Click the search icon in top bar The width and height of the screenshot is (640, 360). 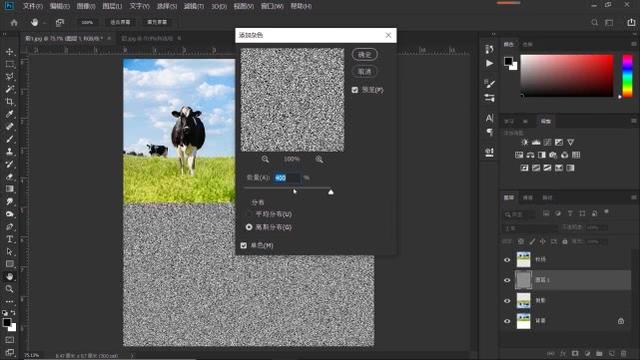(594, 22)
